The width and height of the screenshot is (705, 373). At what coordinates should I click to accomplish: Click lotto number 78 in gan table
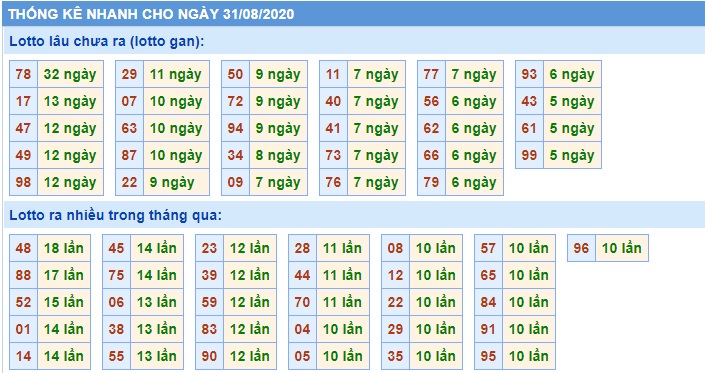[x=23, y=74]
